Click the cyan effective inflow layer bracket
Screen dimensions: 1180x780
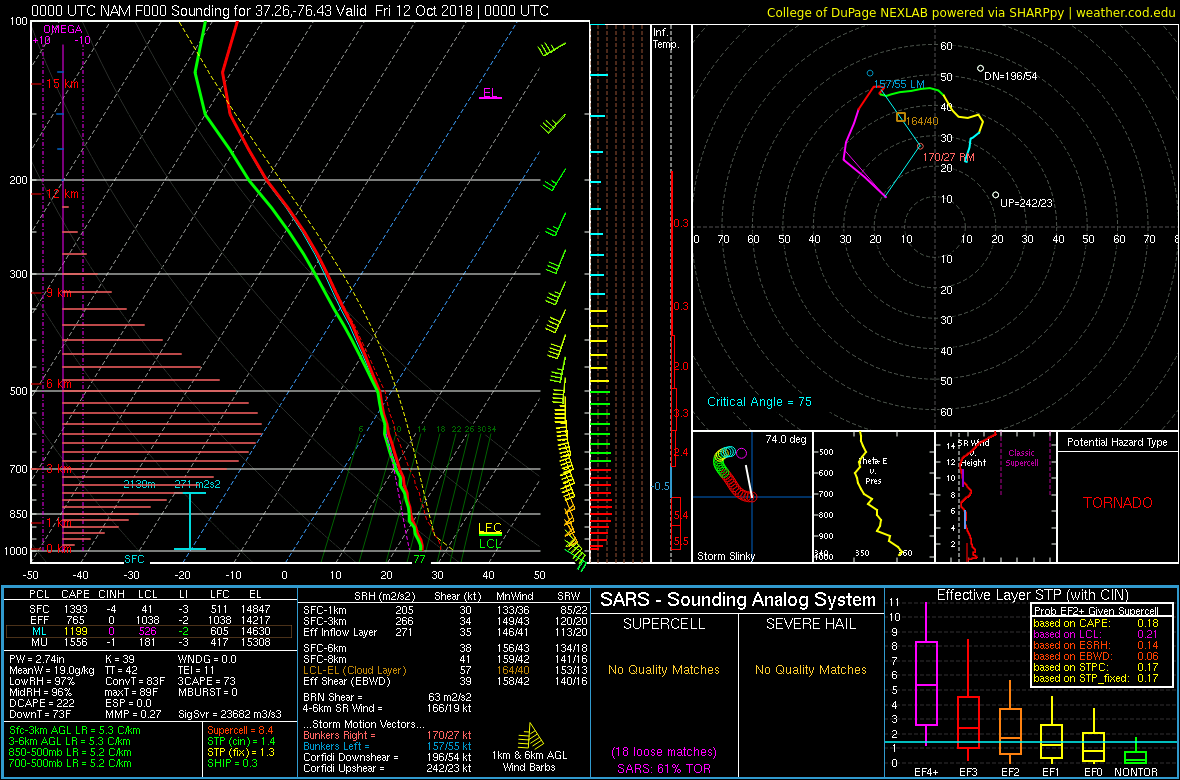tap(190, 521)
